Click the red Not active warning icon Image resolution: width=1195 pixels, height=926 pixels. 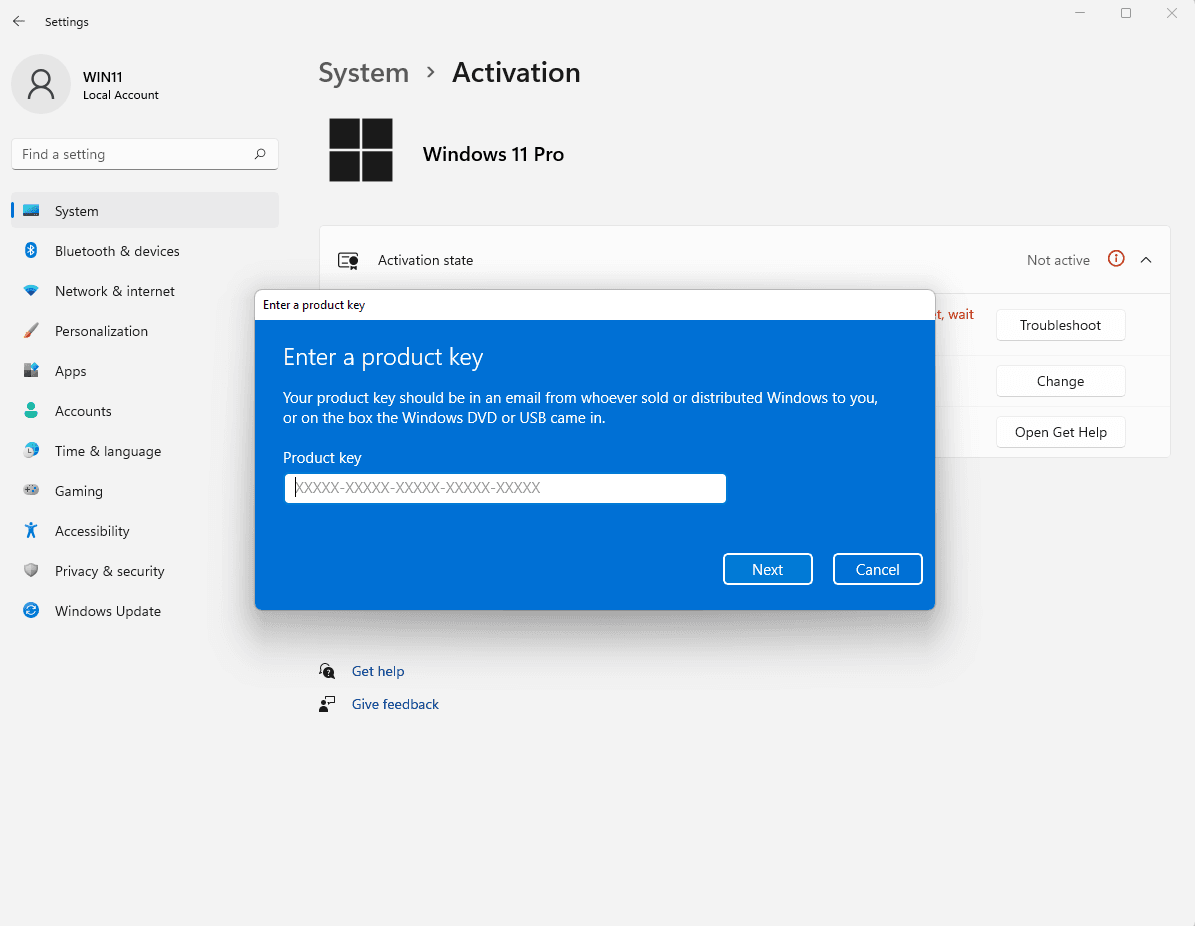point(1116,259)
